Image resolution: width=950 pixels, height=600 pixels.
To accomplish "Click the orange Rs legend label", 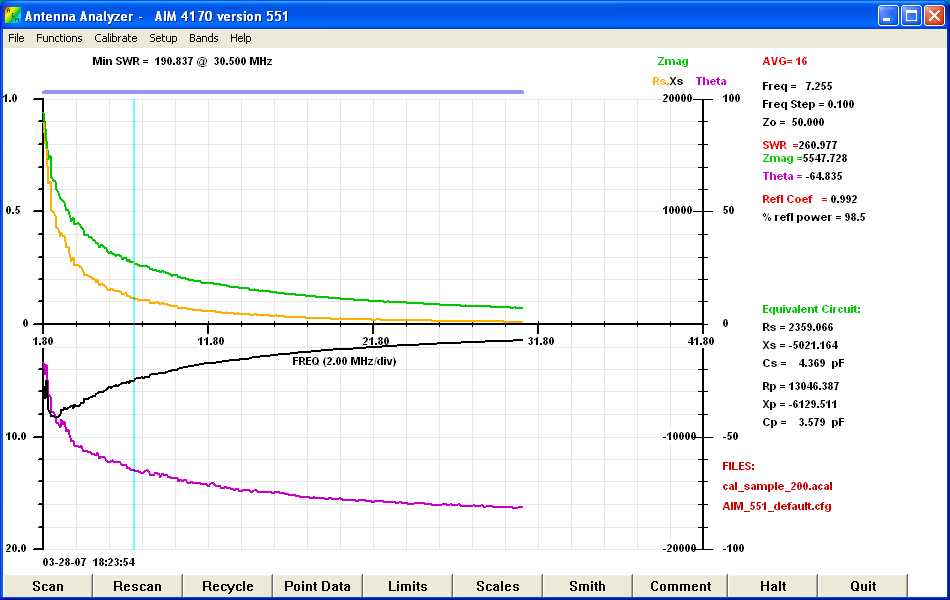I will (x=659, y=81).
